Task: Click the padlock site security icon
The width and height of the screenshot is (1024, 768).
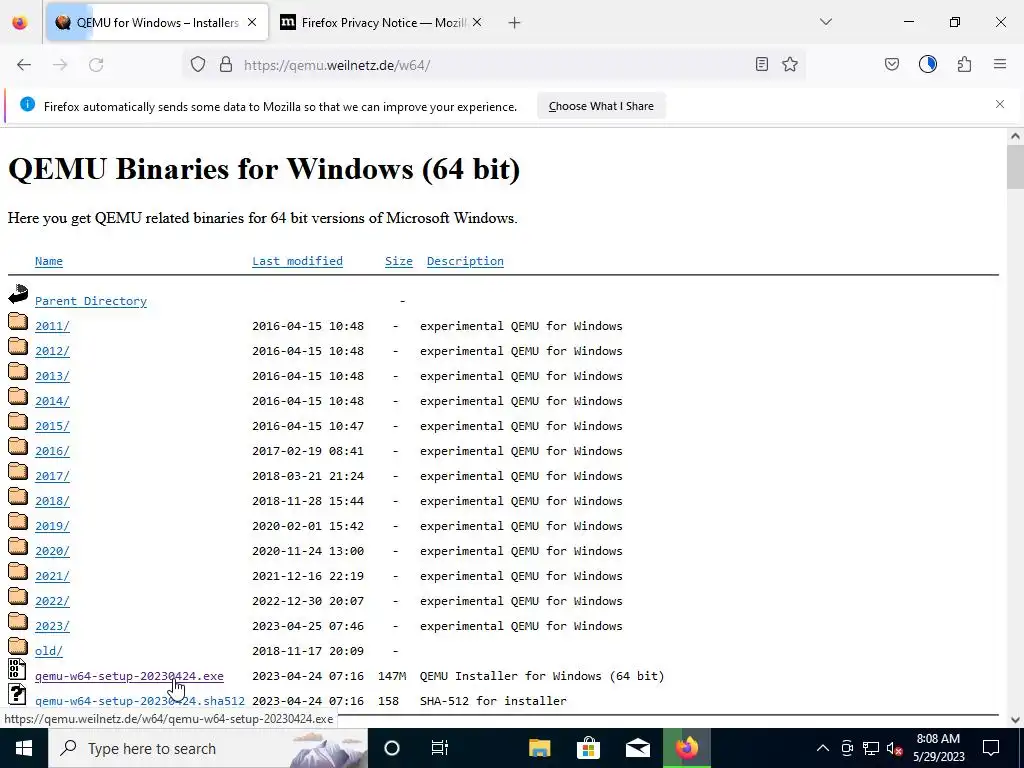Action: click(226, 65)
